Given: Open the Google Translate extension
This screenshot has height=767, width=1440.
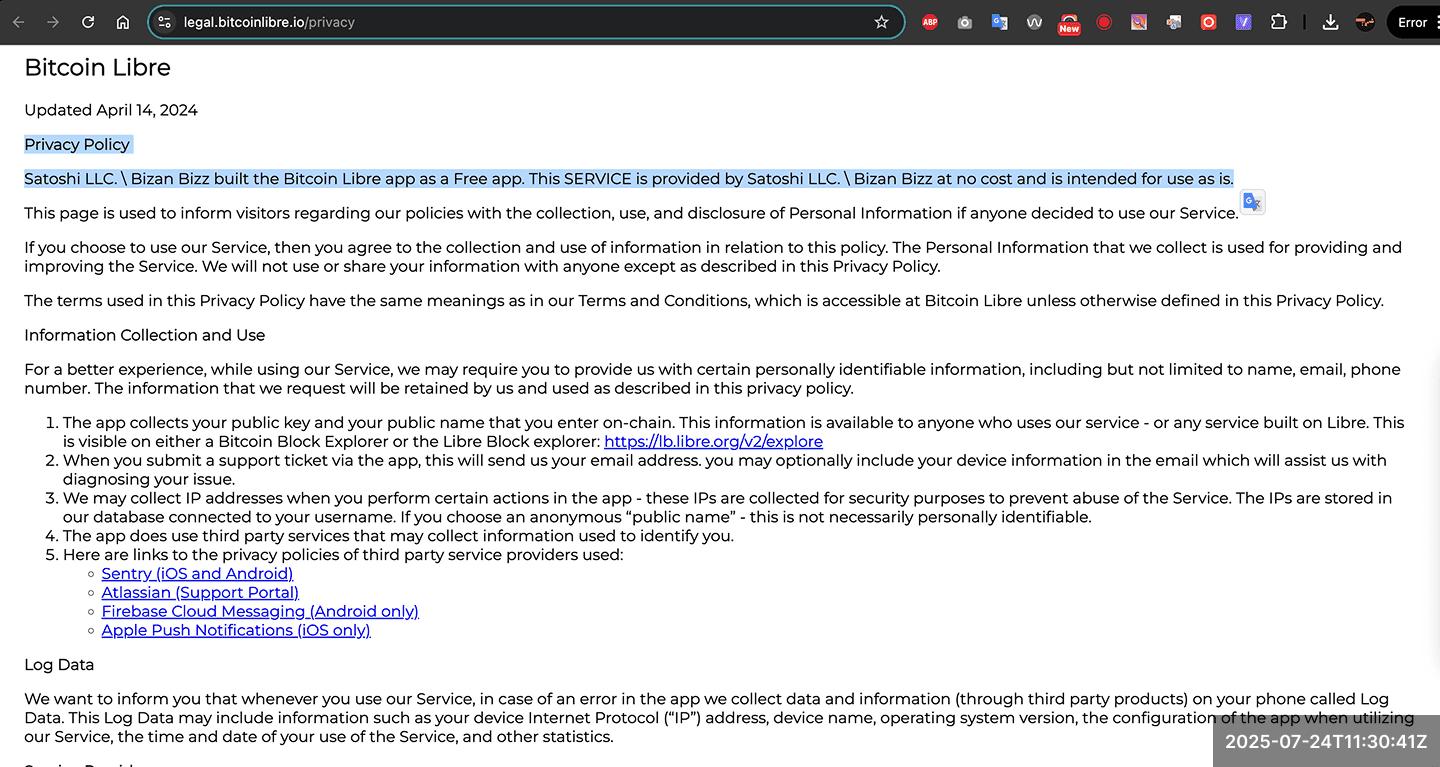Looking at the screenshot, I should pyautogui.click(x=999, y=22).
